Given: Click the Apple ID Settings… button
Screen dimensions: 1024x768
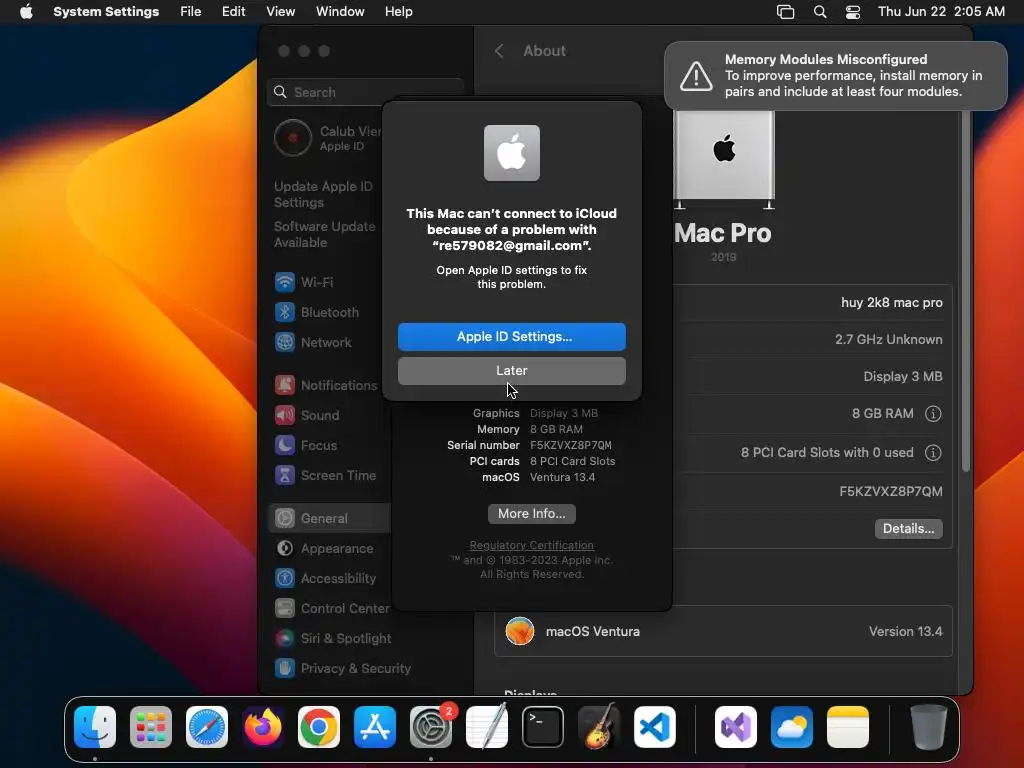Looking at the screenshot, I should [x=512, y=336].
